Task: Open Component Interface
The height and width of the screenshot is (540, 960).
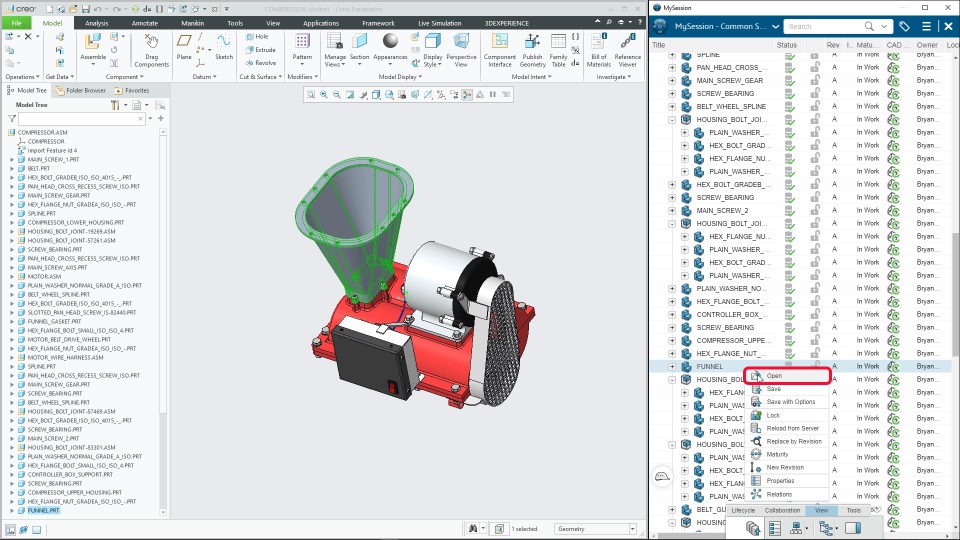Action: [500, 50]
